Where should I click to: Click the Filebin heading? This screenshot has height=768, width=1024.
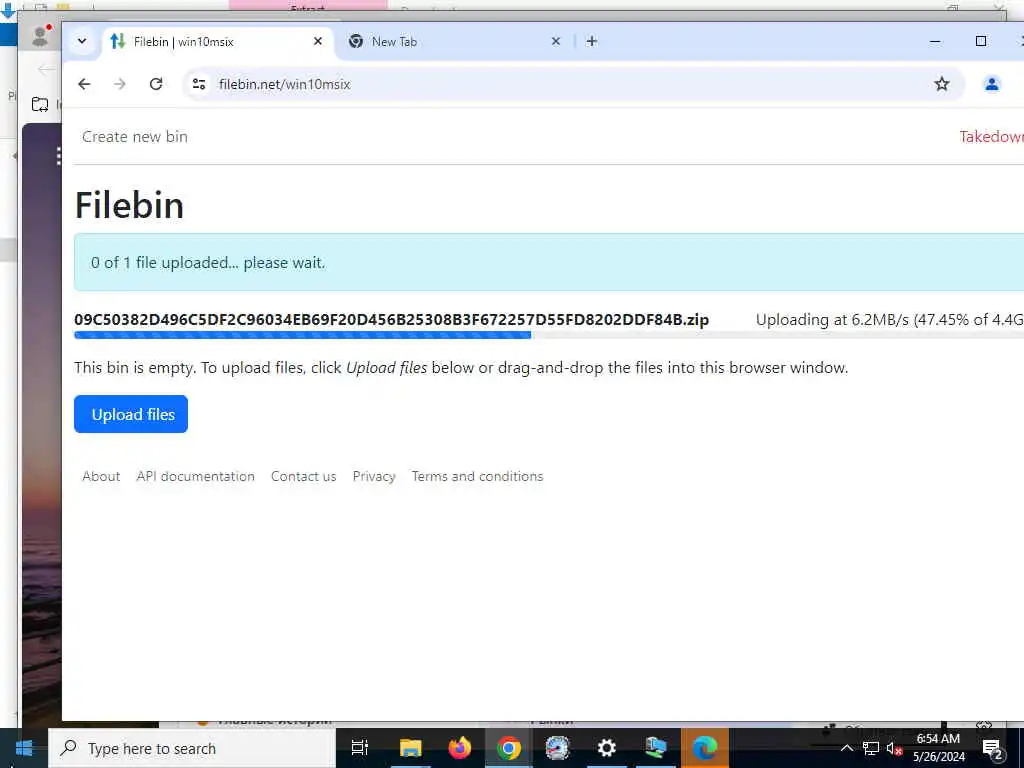point(129,205)
